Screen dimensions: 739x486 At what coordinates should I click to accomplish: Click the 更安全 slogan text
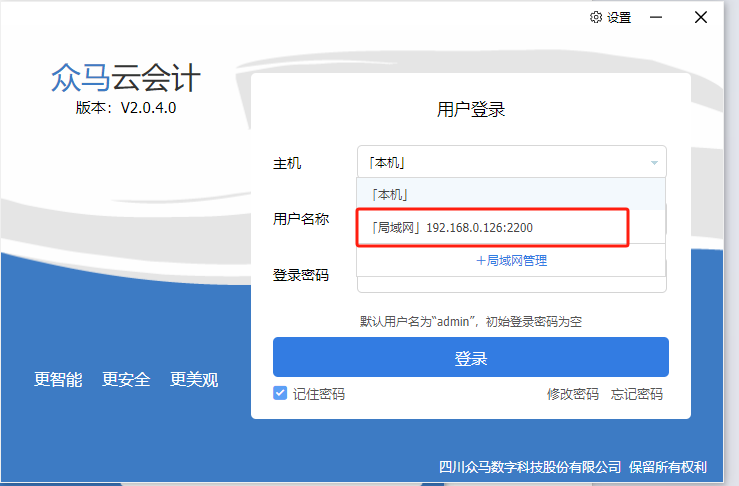(126, 379)
